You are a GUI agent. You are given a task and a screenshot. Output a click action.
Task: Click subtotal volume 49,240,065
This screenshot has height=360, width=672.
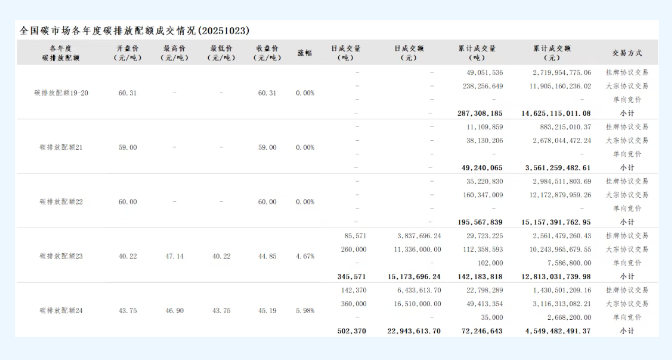coord(482,168)
